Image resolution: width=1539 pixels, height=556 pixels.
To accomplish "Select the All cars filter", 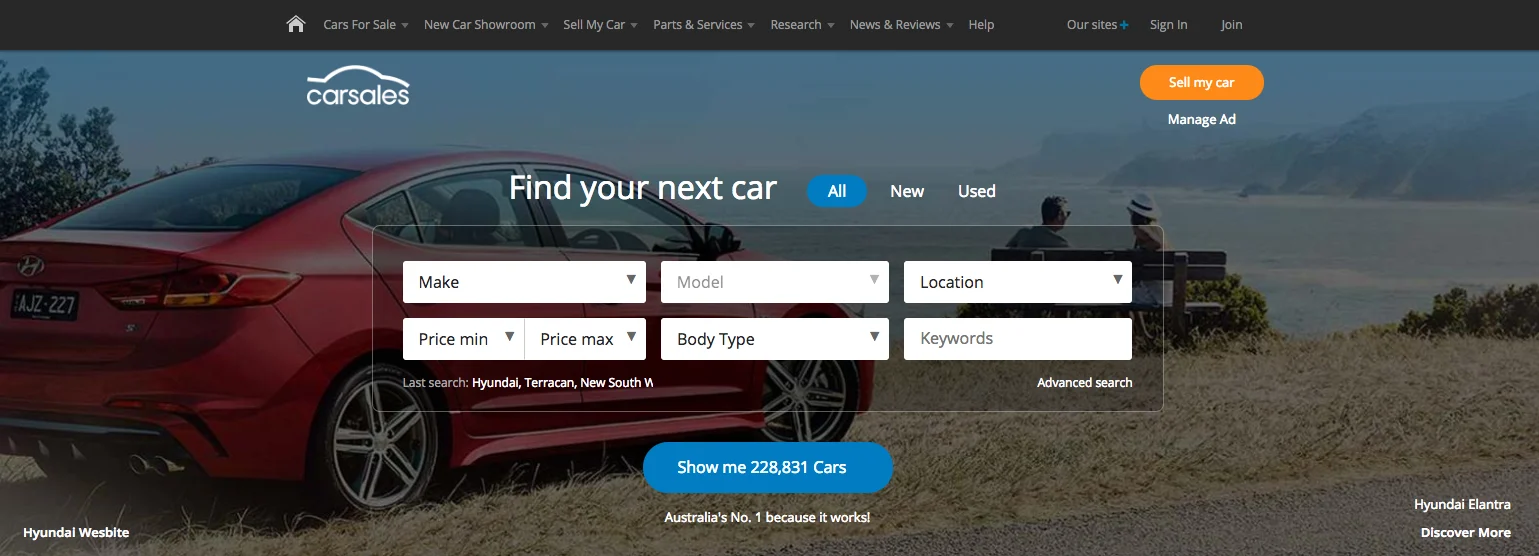I will point(837,191).
